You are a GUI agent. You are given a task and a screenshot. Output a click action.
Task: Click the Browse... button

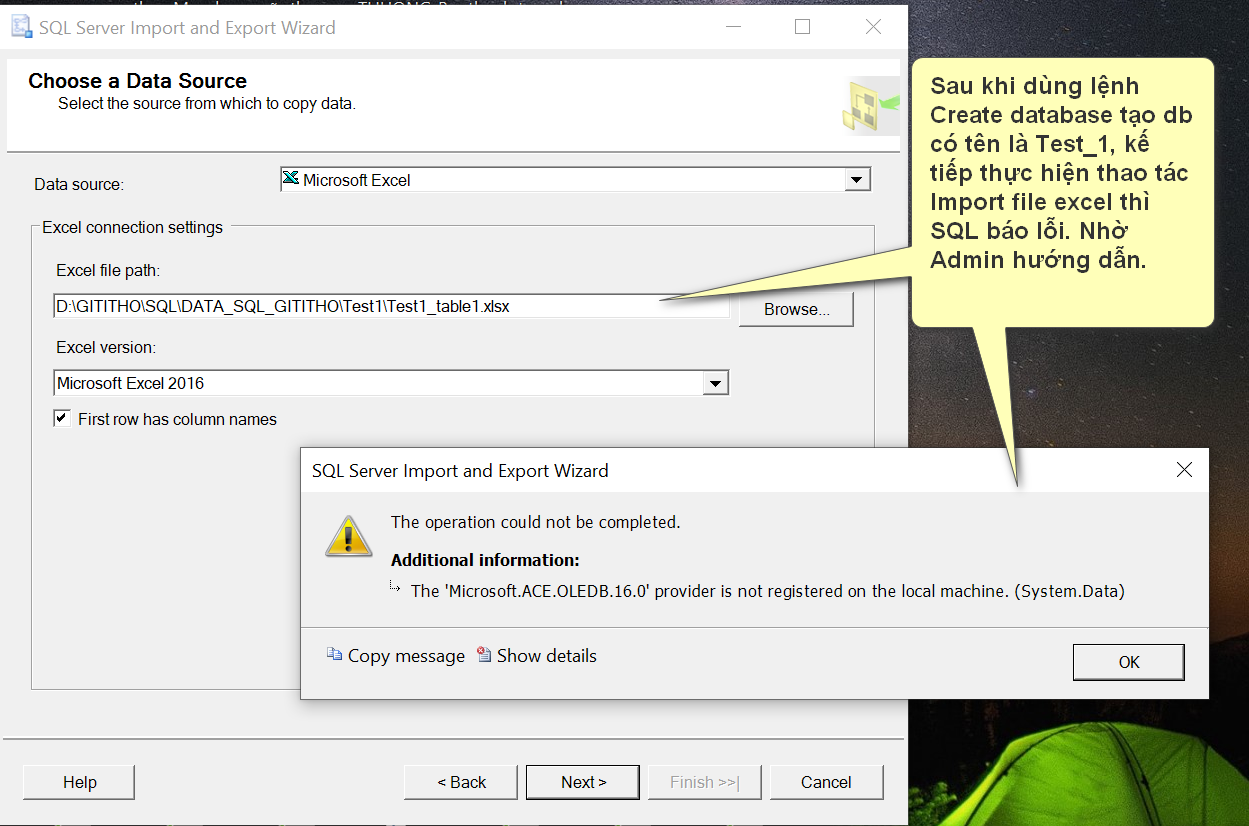click(x=797, y=309)
